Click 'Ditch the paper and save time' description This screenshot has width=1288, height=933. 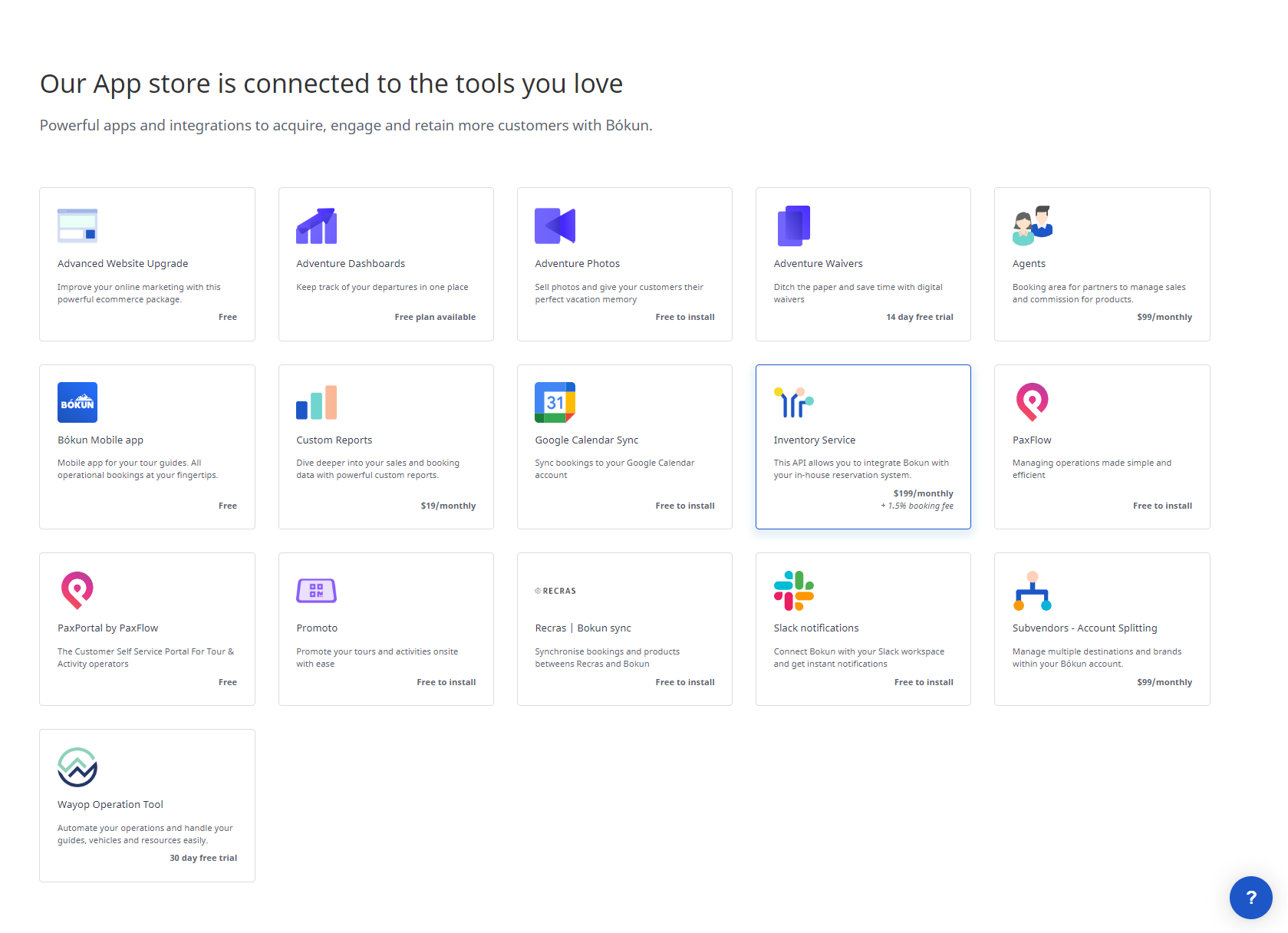(x=858, y=293)
